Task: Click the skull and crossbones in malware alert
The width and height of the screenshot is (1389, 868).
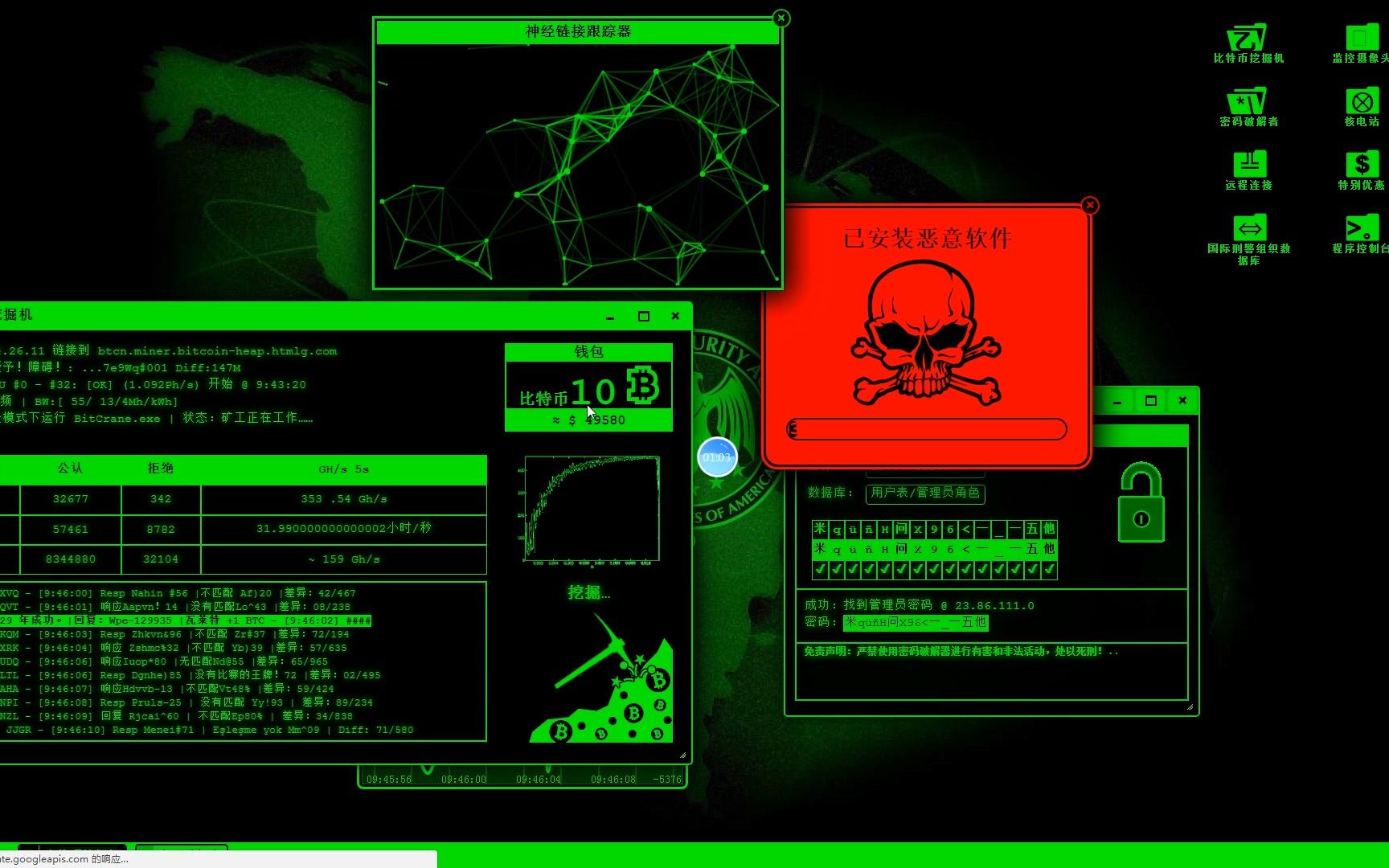Action: coord(926,333)
